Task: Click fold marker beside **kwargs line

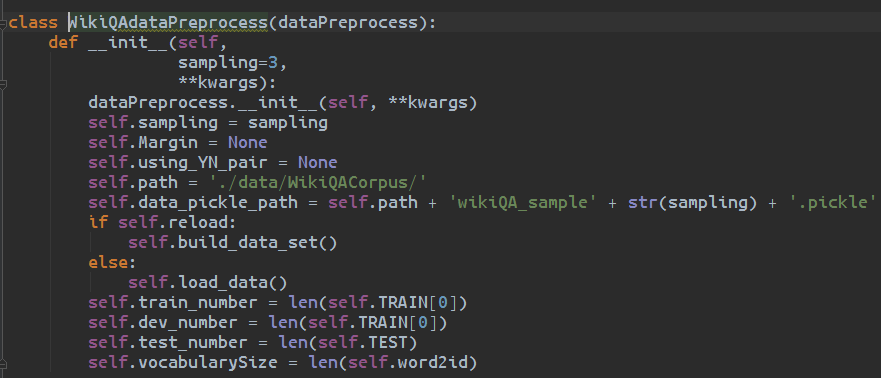Action: [x=3, y=83]
